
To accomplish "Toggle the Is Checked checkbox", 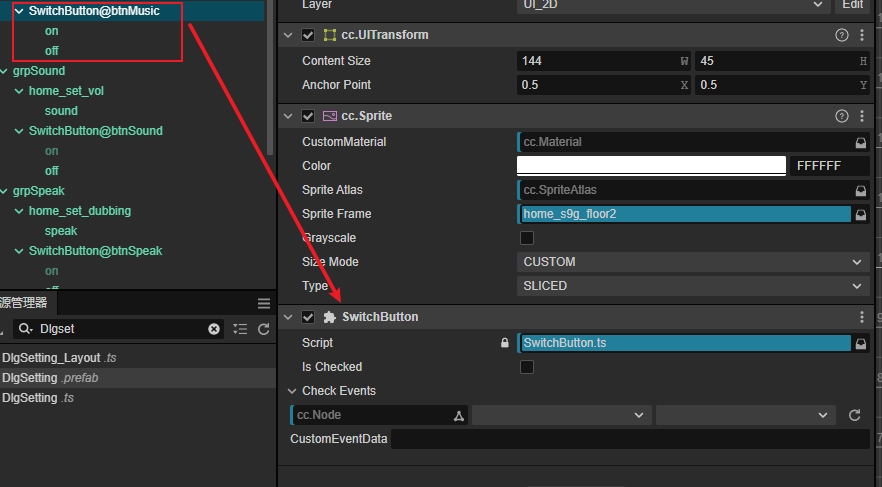I will (527, 367).
